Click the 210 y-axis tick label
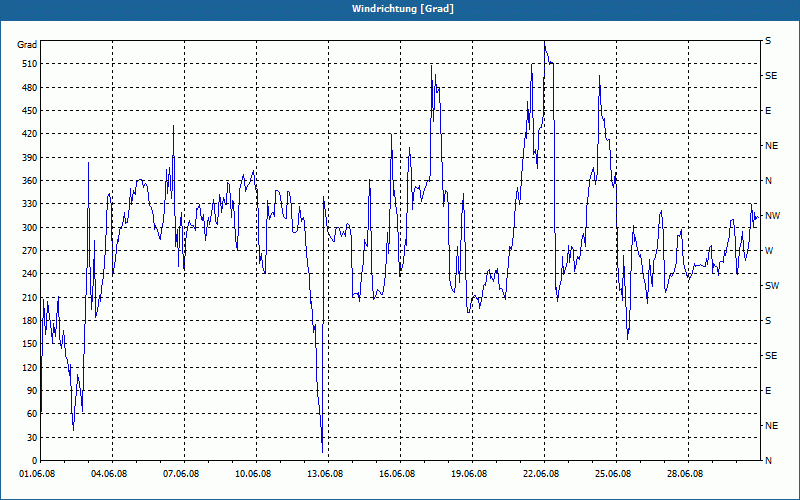 pyautogui.click(x=30, y=297)
